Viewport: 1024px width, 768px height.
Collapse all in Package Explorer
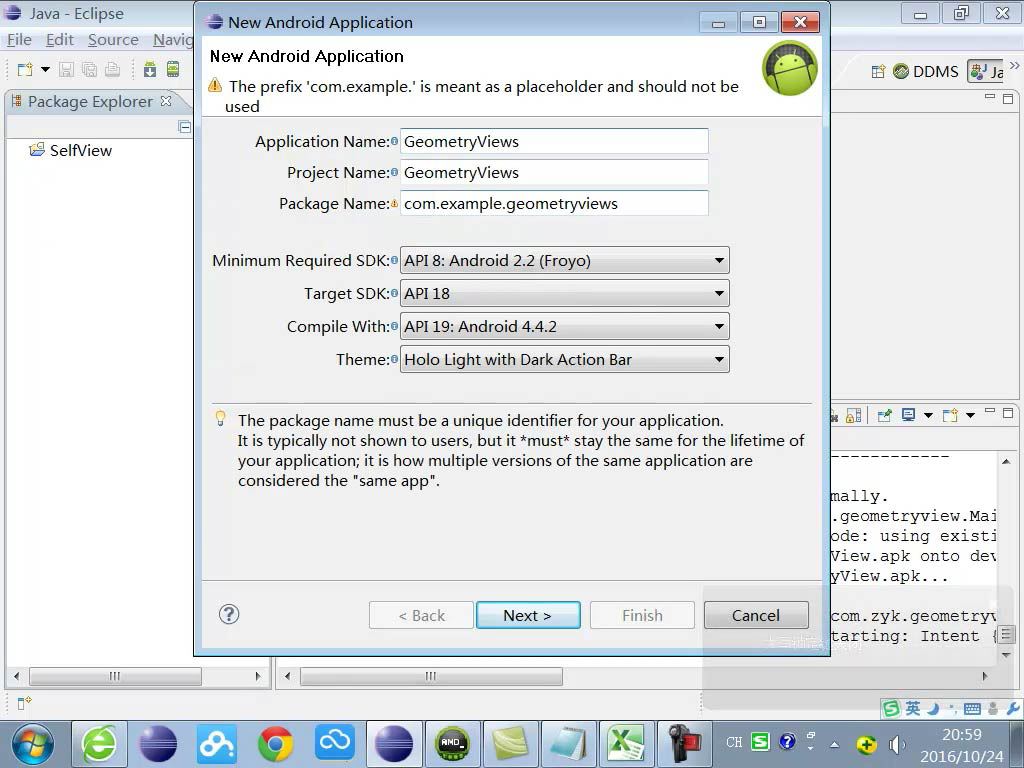pyautogui.click(x=184, y=127)
